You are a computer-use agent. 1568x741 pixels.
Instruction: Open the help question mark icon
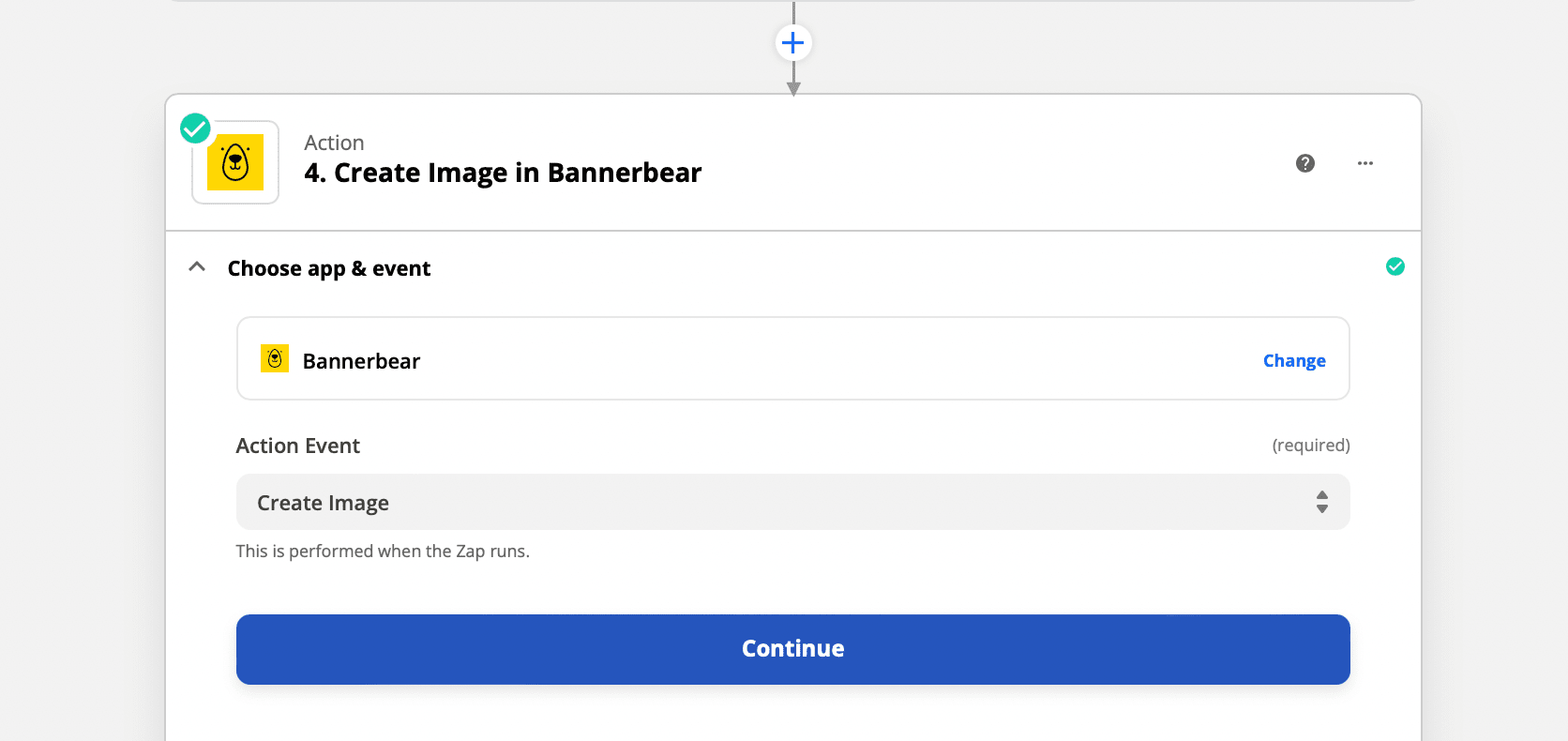1304,163
